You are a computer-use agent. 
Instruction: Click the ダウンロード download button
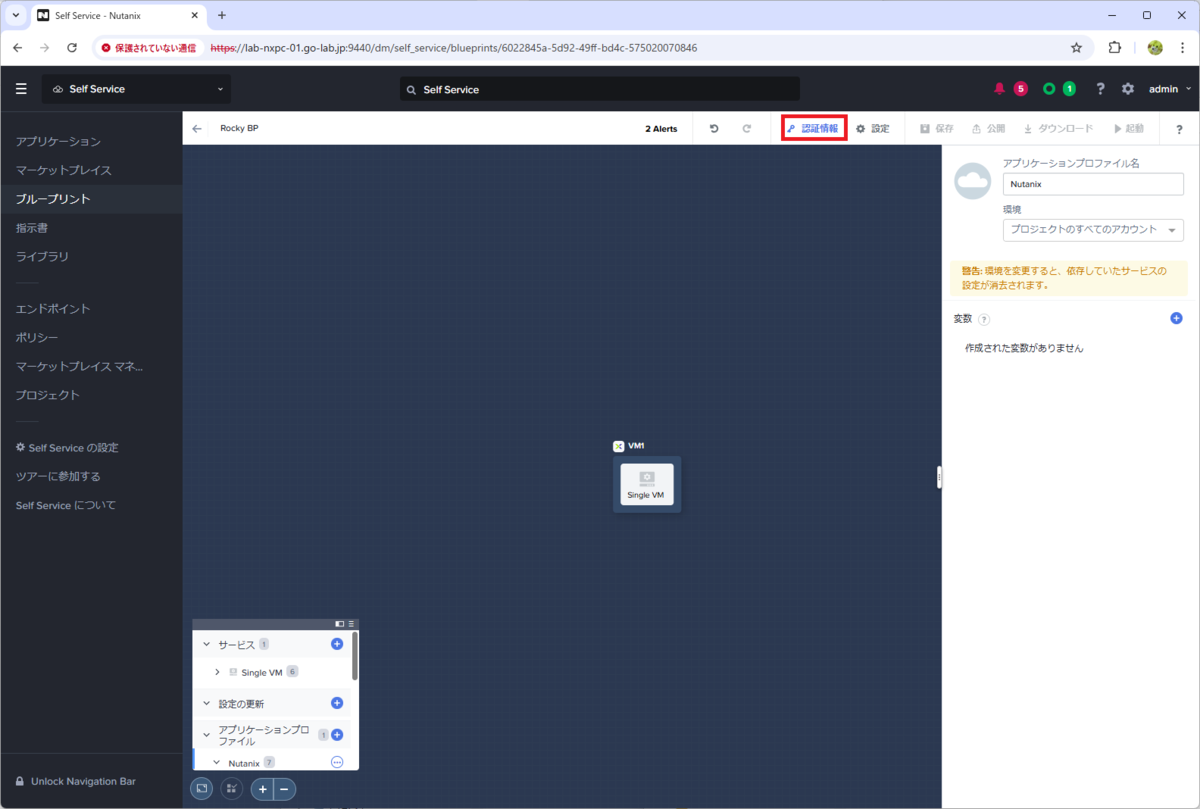tap(1058, 129)
